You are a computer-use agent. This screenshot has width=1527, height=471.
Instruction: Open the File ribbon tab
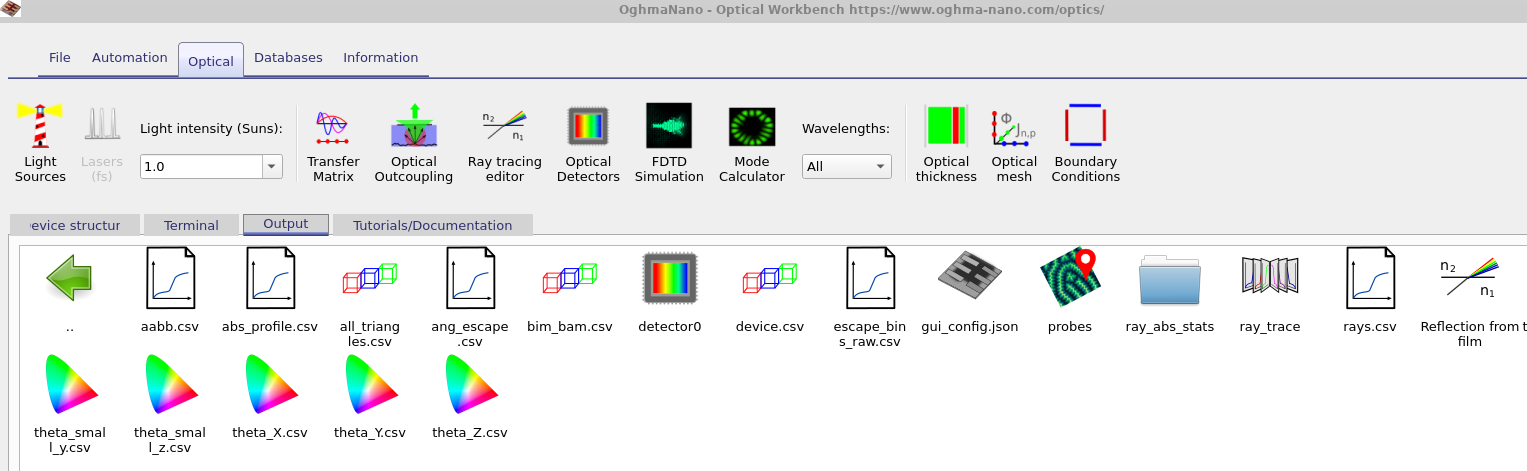click(60, 58)
